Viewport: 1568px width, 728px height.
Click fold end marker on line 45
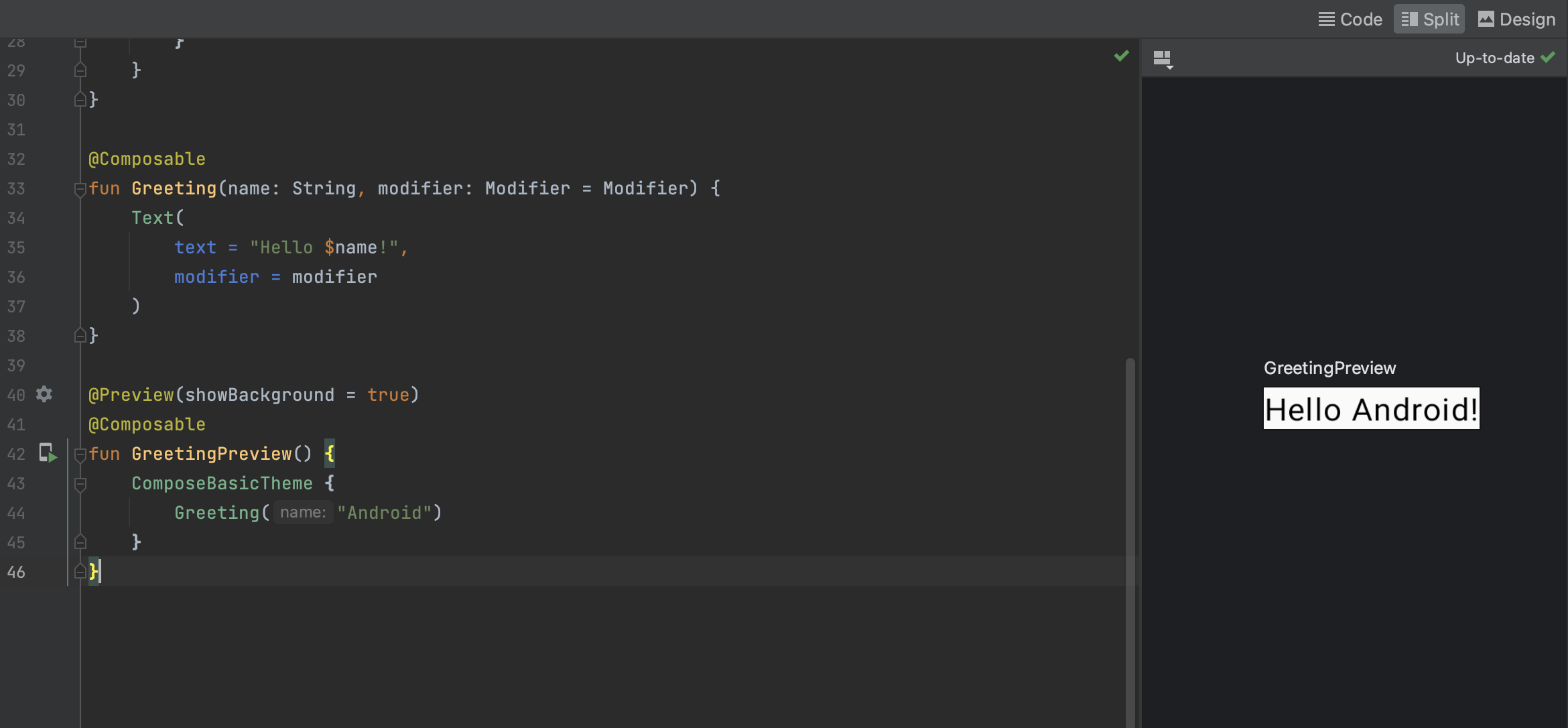[80, 542]
